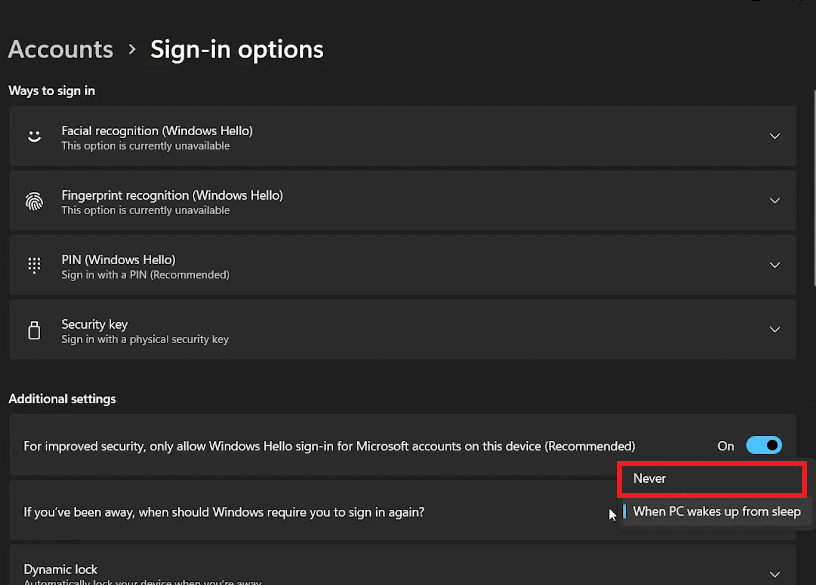The height and width of the screenshot is (585, 816).
Task: Click the Sign-in options breadcrumb title
Action: click(x=237, y=50)
